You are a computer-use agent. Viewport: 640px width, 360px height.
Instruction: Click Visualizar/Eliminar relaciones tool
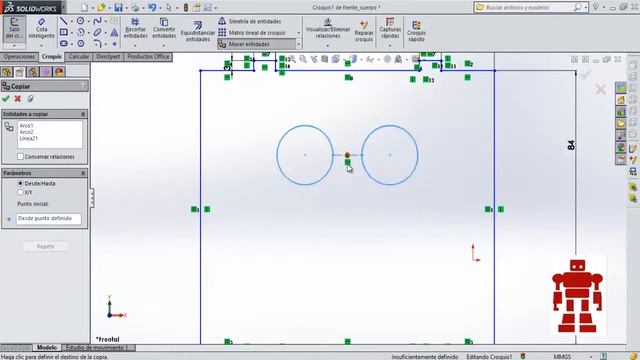point(328,28)
